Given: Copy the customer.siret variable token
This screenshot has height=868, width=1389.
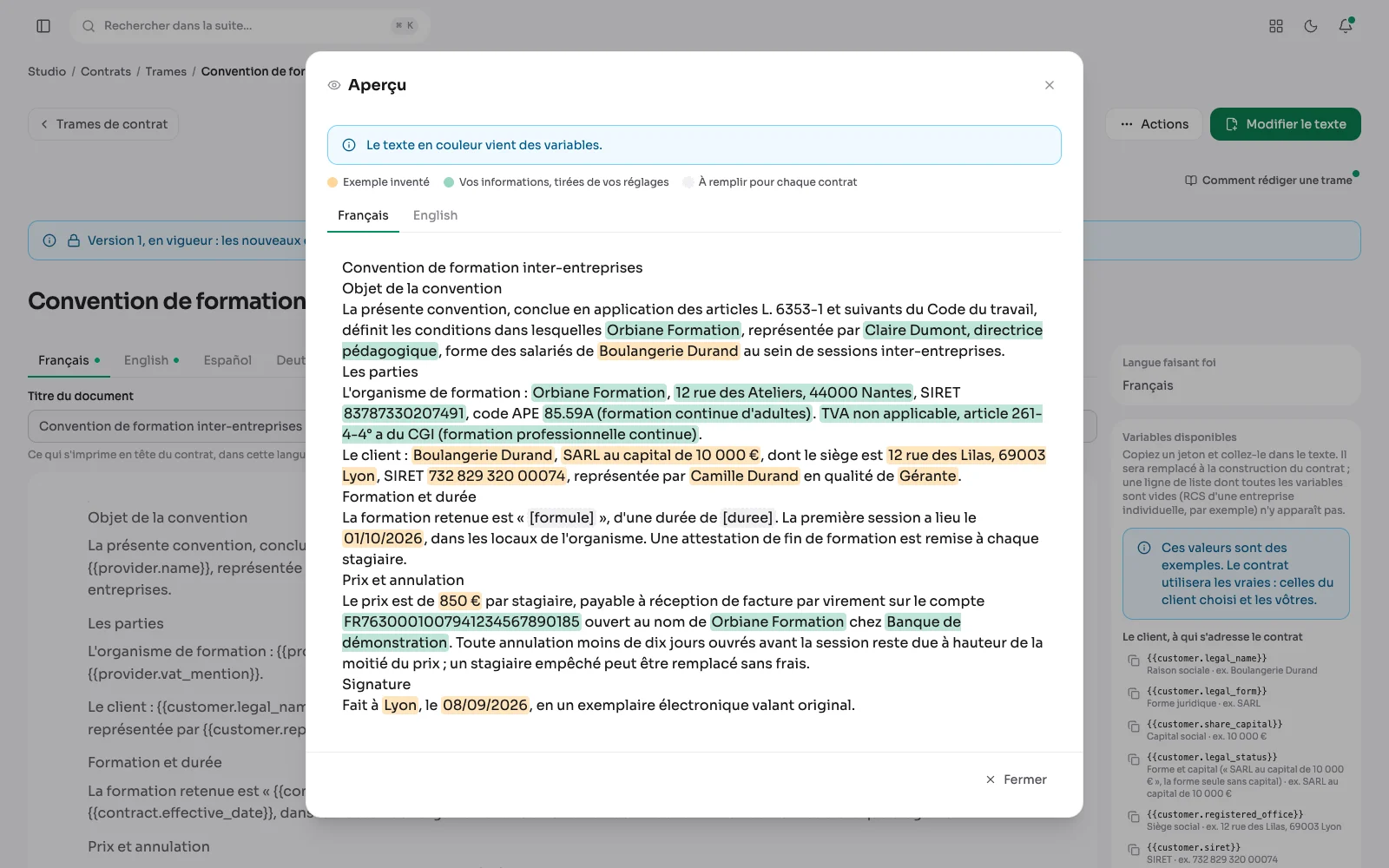Looking at the screenshot, I should [x=1134, y=851].
